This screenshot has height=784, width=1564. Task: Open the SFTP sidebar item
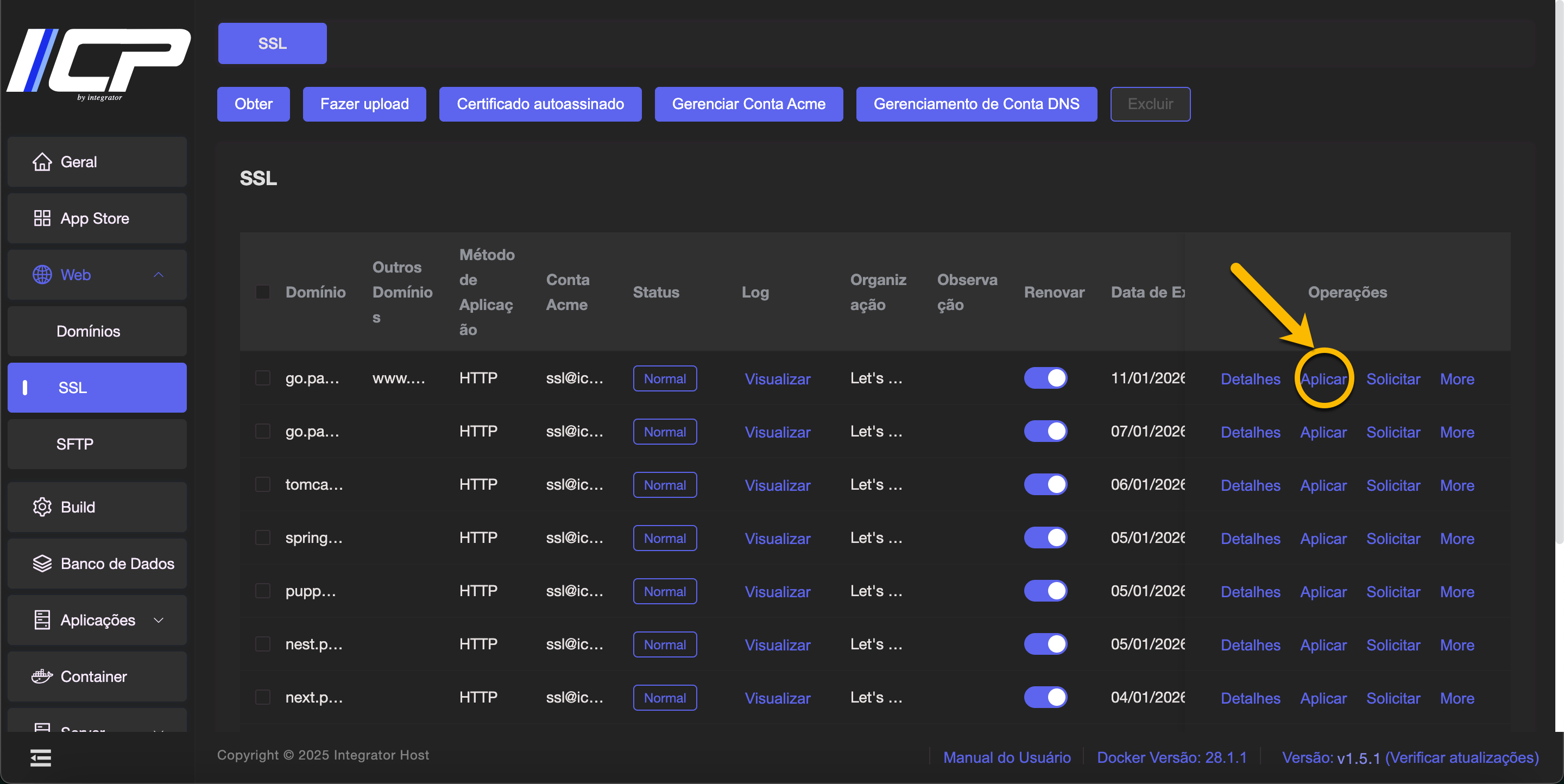[x=75, y=444]
